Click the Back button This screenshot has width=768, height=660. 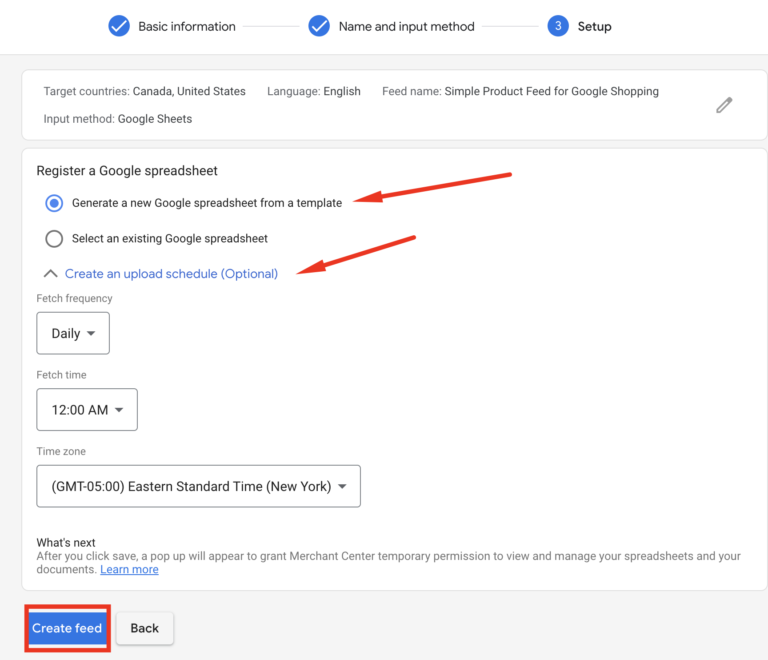click(x=144, y=628)
